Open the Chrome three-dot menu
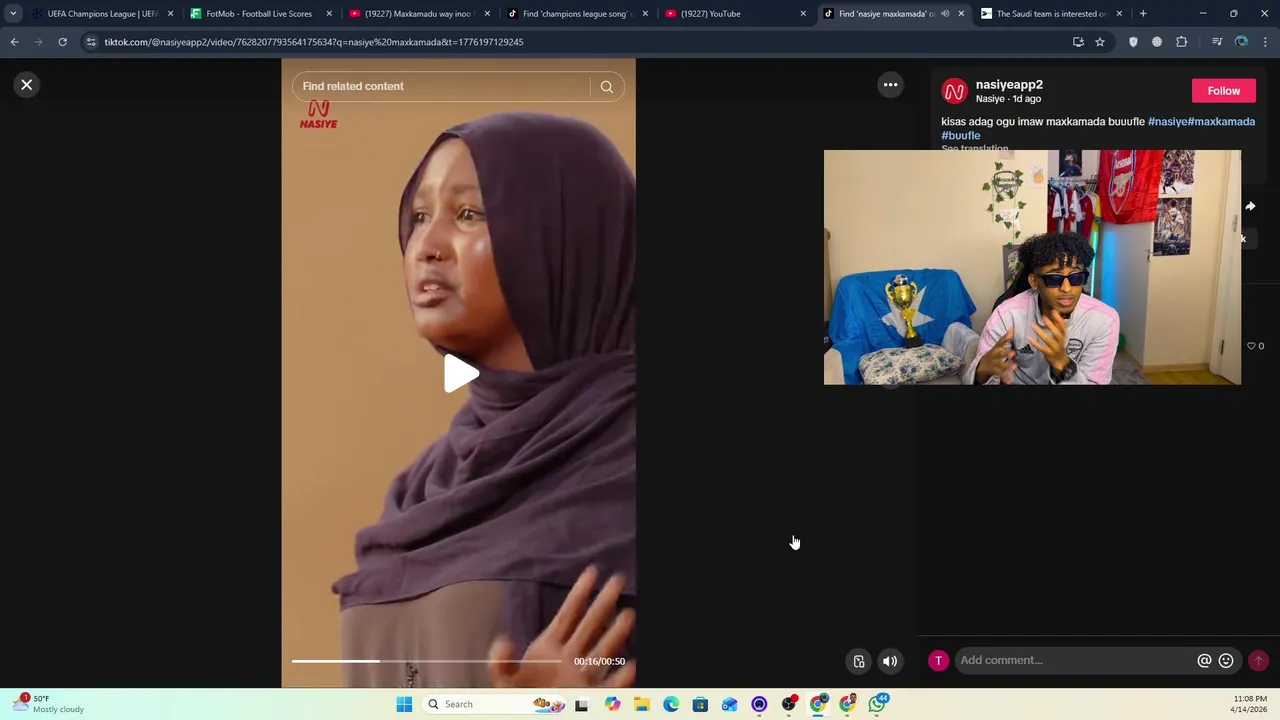Screen dimensions: 1280x720 [1266, 42]
